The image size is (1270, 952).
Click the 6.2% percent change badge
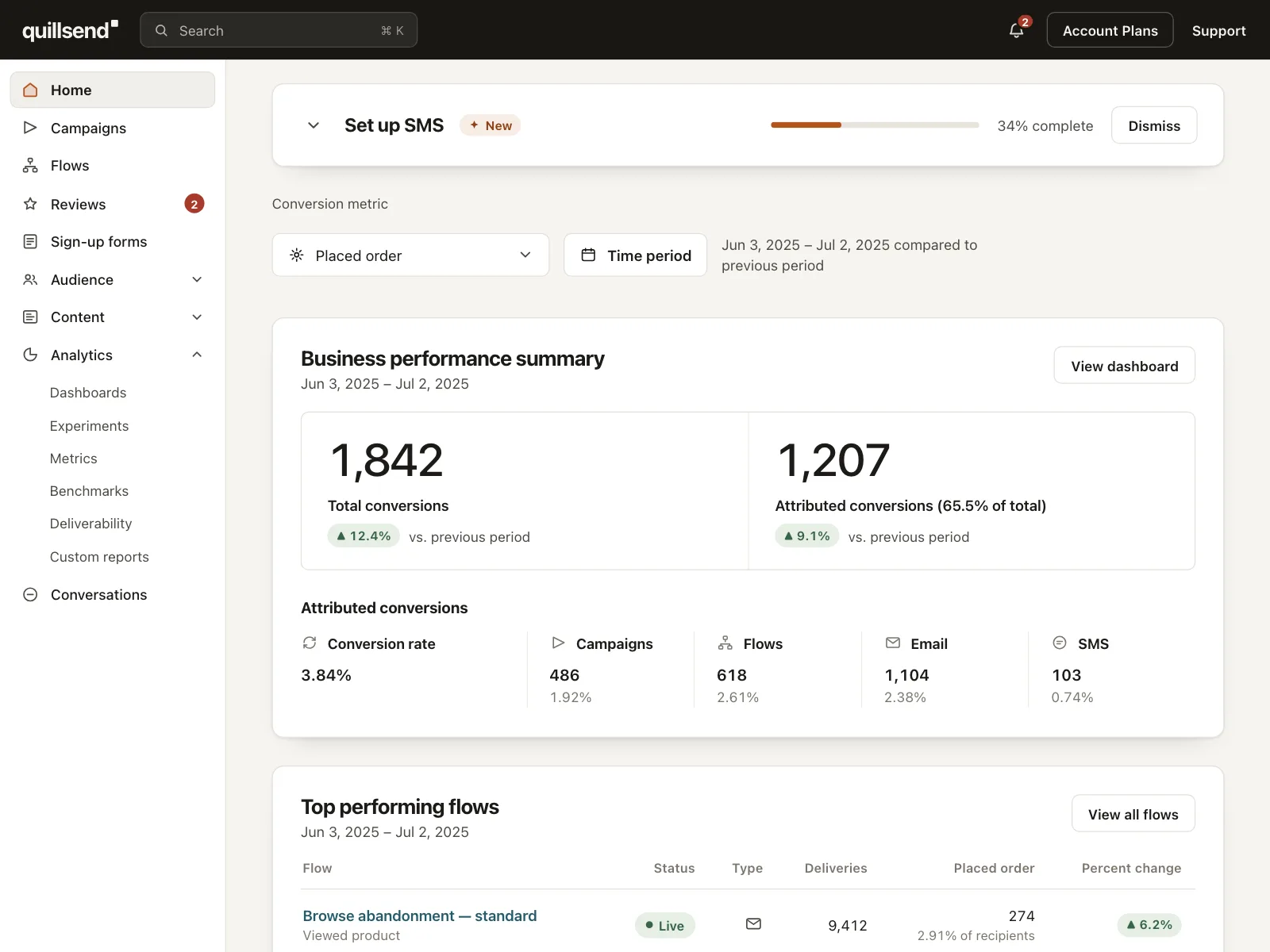click(x=1149, y=925)
